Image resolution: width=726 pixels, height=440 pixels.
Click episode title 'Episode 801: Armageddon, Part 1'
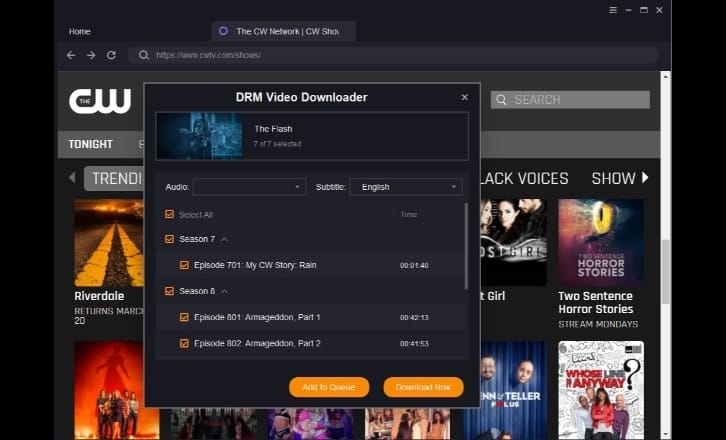(257, 317)
